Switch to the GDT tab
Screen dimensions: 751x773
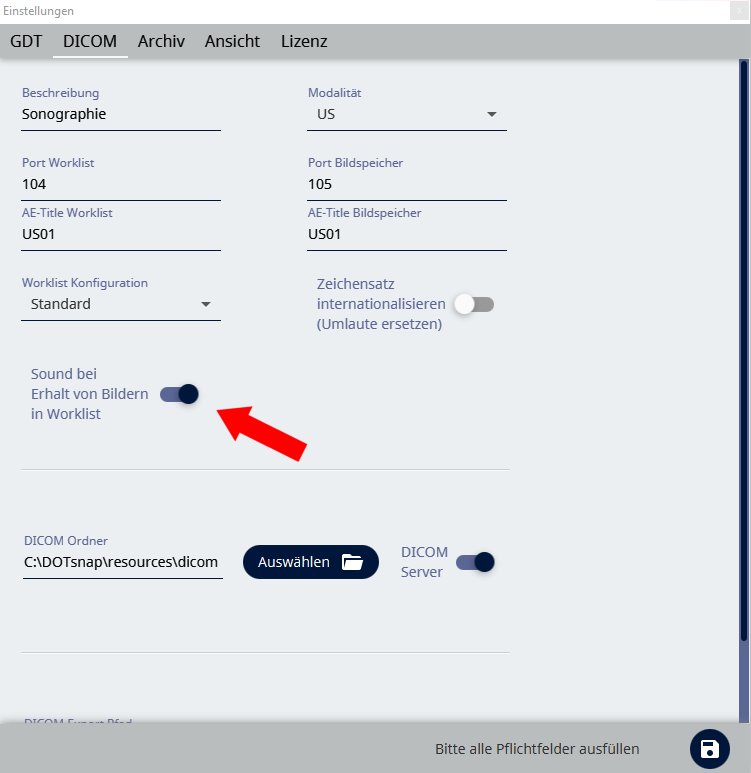(x=26, y=41)
